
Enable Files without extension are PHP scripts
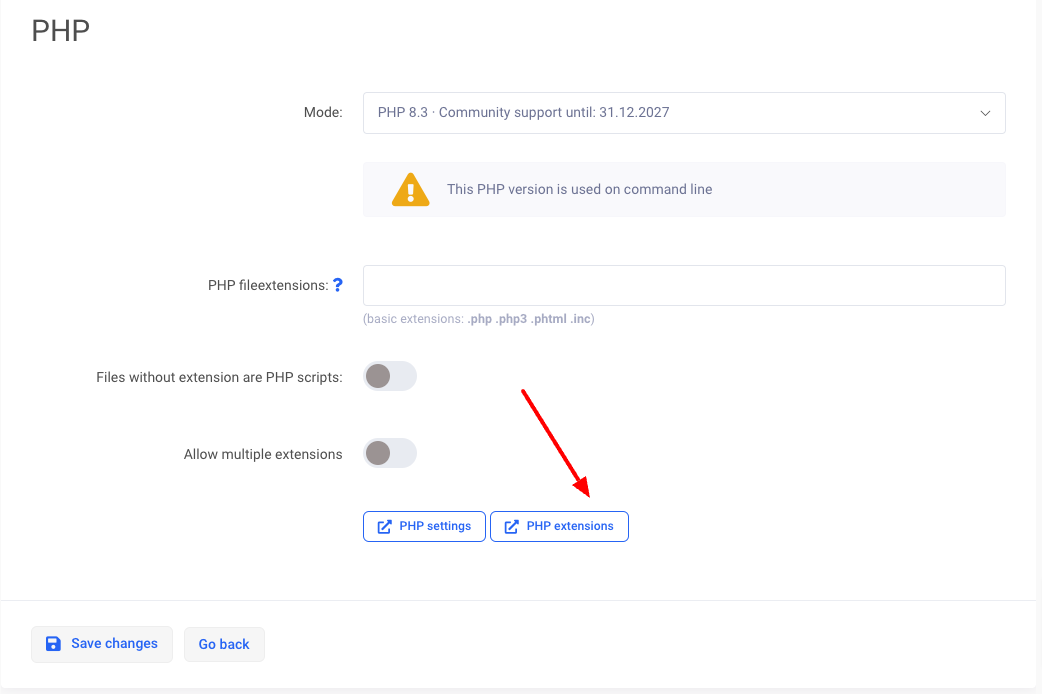click(389, 377)
